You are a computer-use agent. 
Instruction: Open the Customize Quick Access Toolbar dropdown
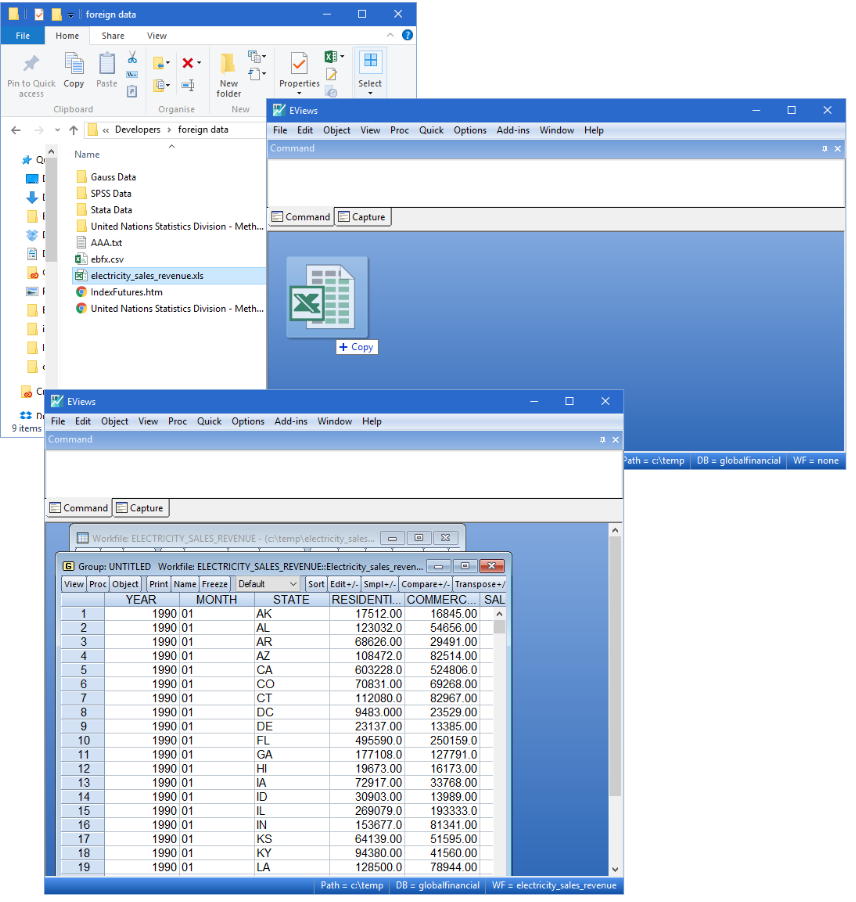click(x=71, y=15)
